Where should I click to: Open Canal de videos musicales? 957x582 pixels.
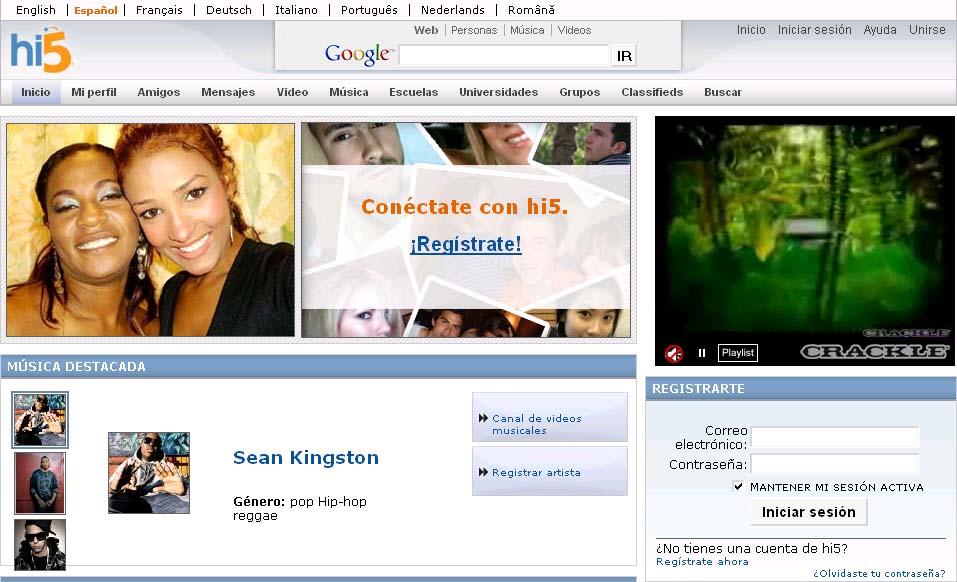550,417
